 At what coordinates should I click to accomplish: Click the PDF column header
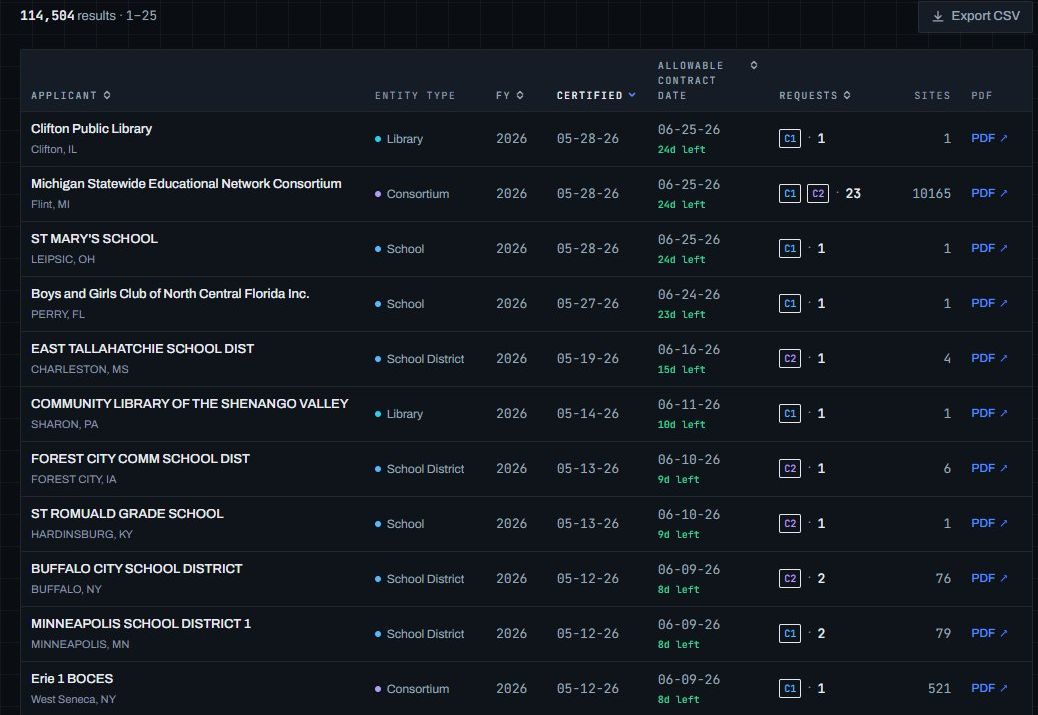pos(982,95)
